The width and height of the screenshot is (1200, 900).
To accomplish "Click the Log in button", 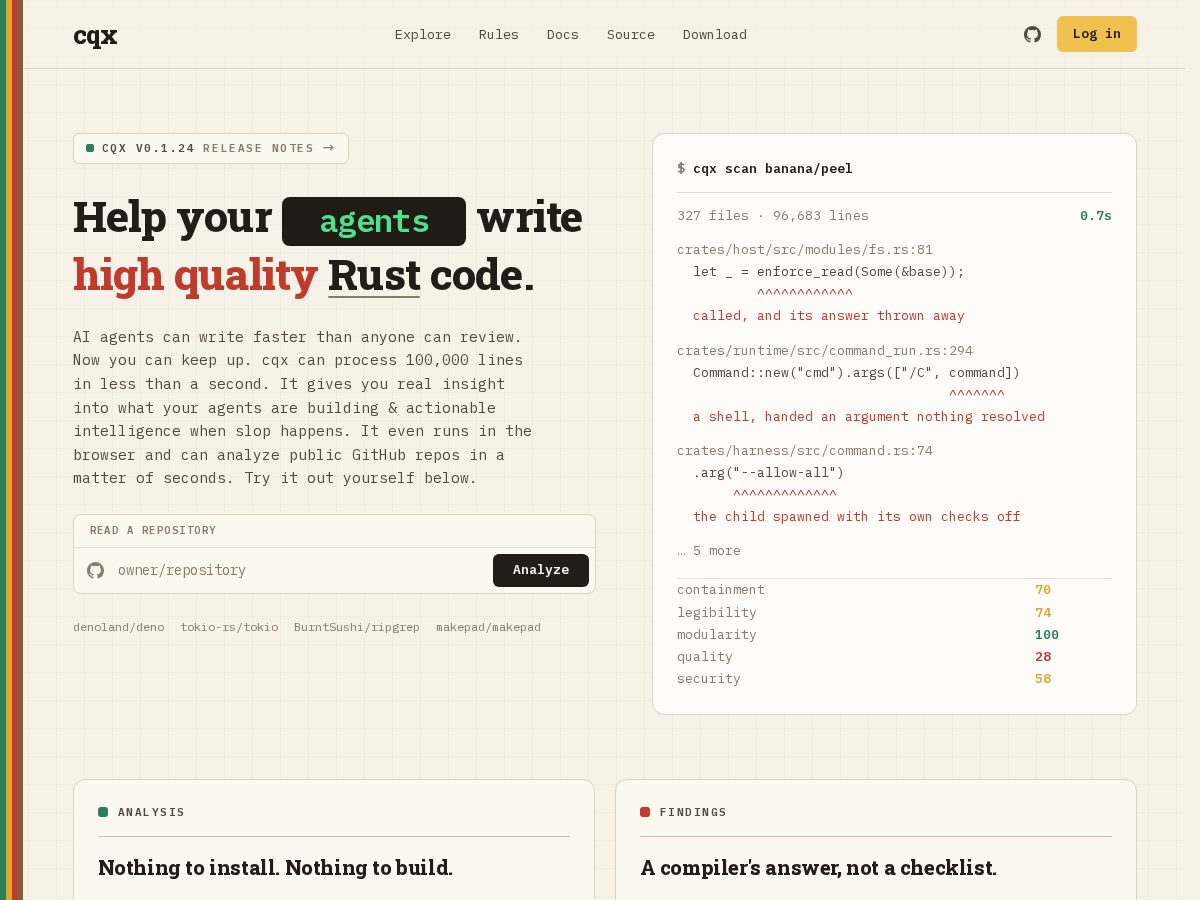I will [1097, 34].
